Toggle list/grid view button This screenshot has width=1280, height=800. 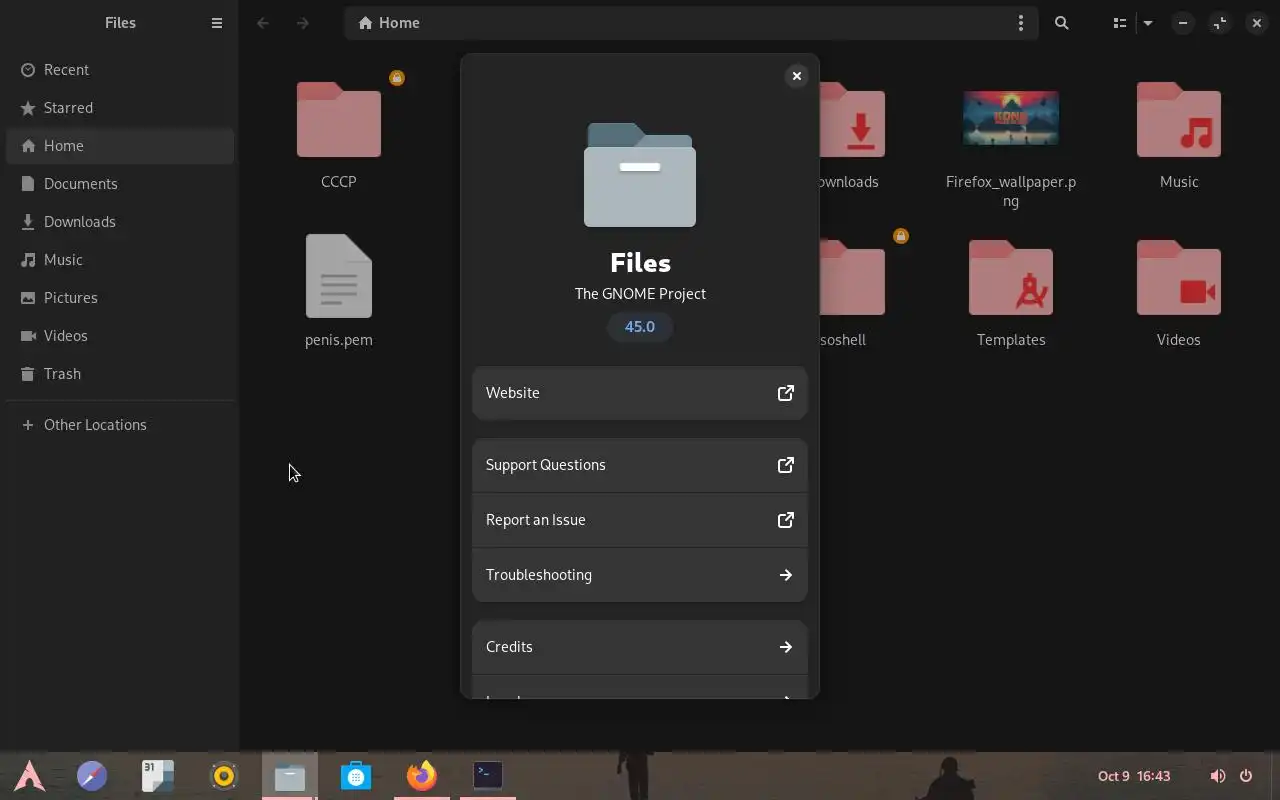(1120, 23)
